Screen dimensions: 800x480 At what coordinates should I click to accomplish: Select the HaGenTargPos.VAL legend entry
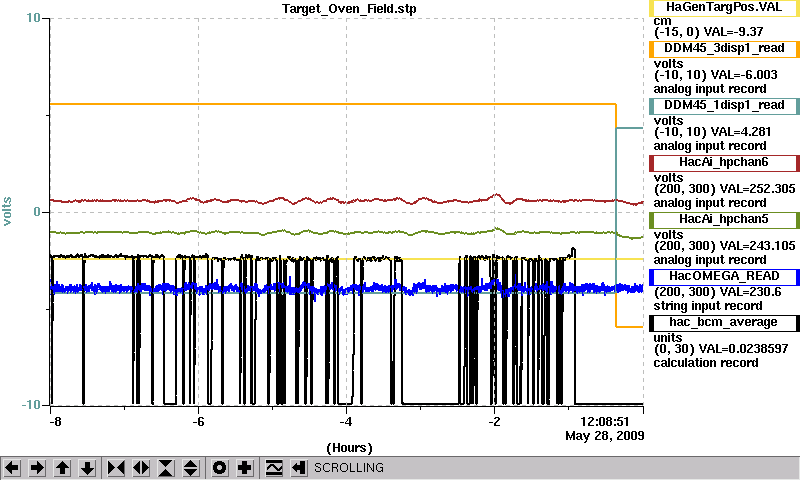(x=724, y=8)
